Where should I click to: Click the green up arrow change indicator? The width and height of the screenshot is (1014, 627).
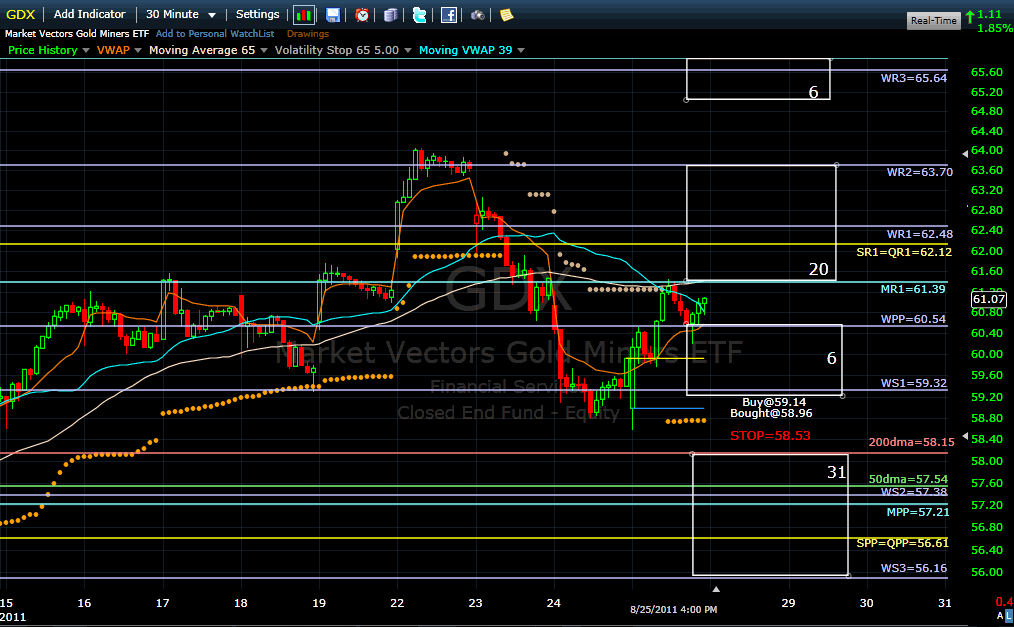970,17
